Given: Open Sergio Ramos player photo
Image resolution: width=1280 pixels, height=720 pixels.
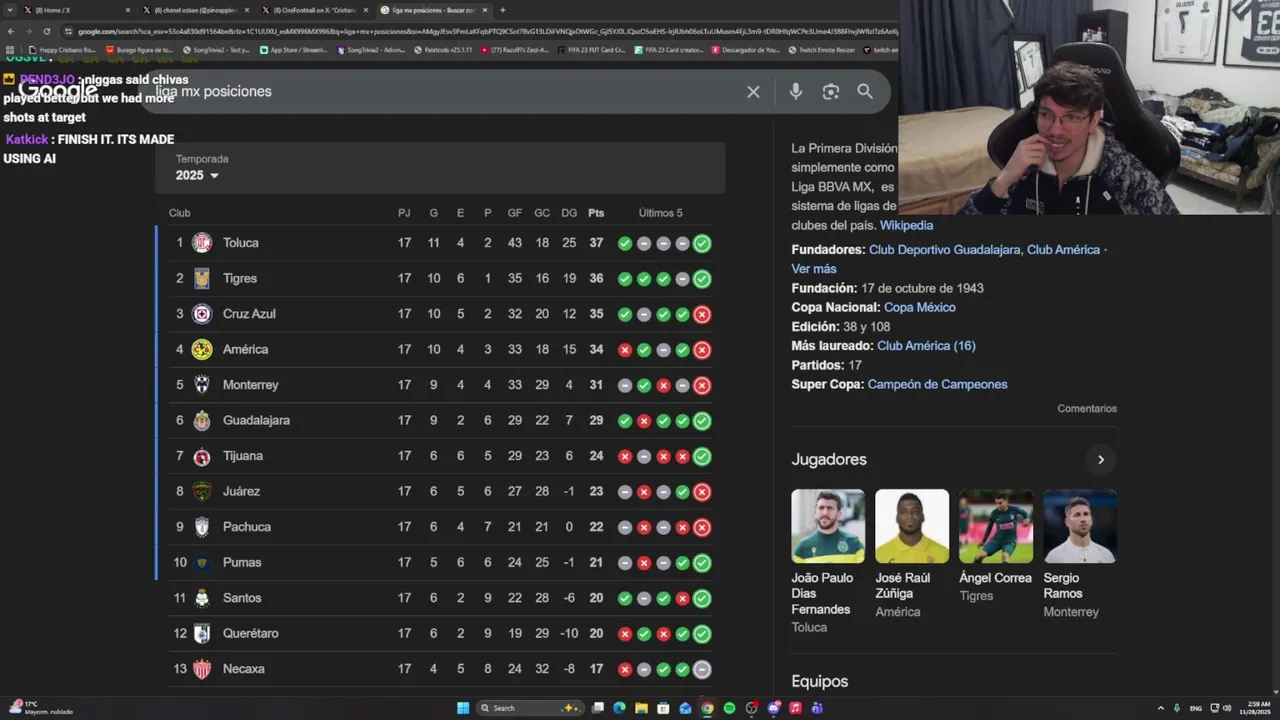Looking at the screenshot, I should coord(1080,526).
